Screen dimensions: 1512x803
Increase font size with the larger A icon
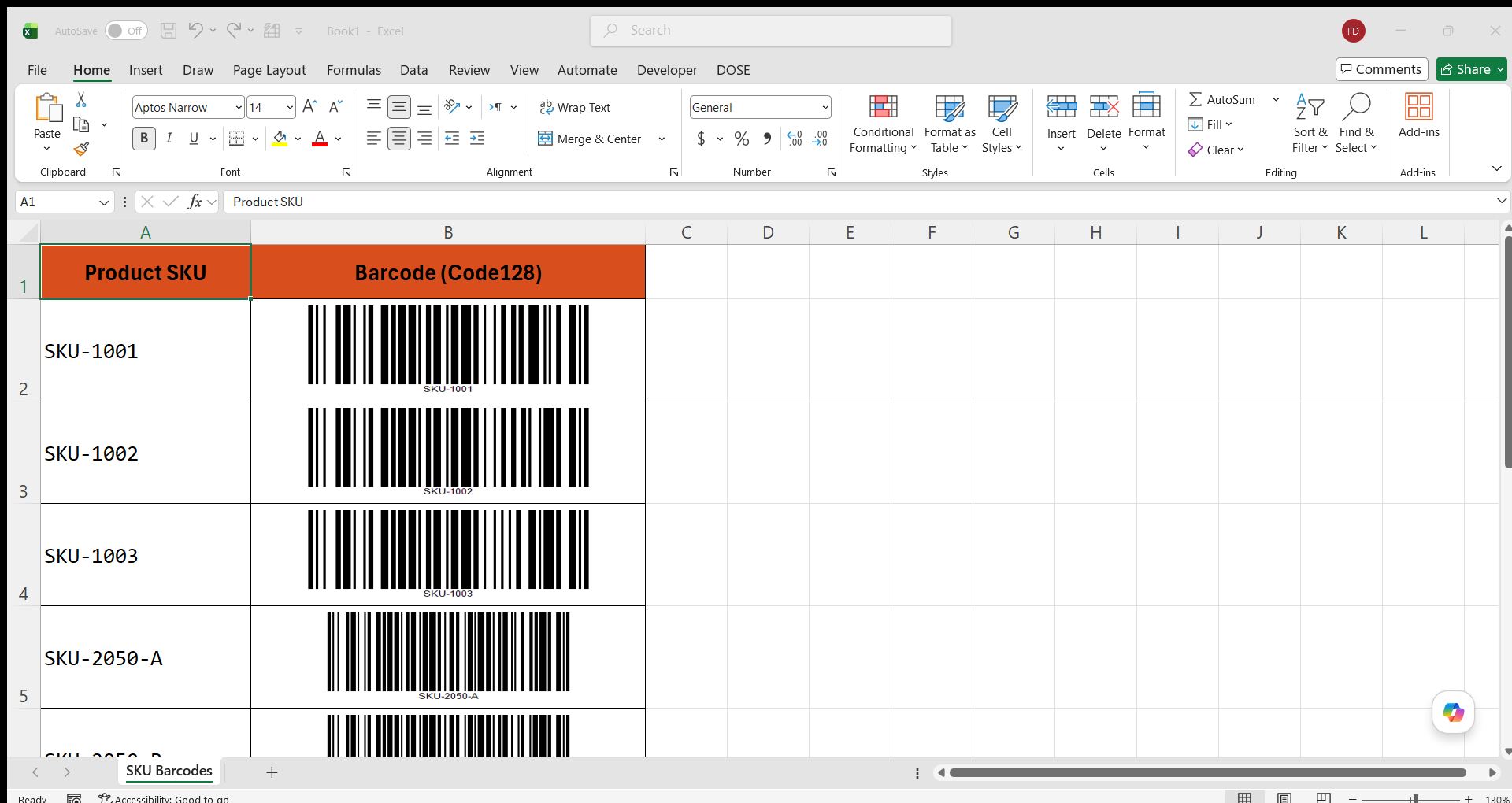pyautogui.click(x=310, y=106)
